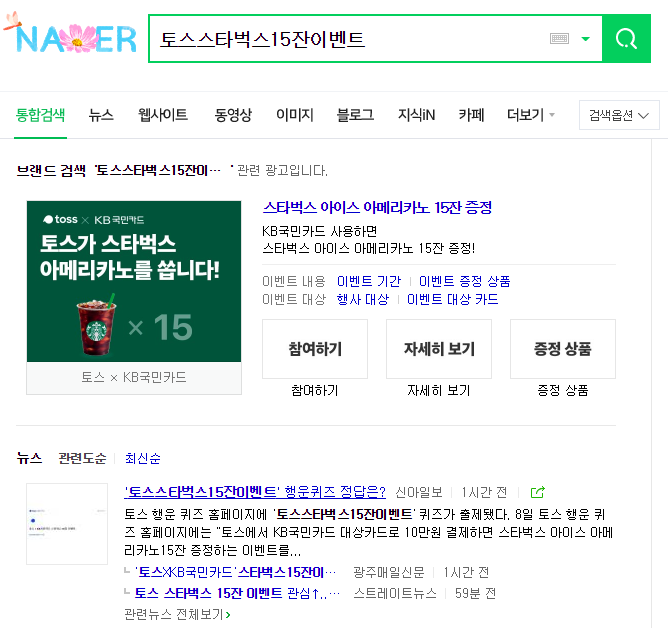Click the 참여하기 box button
This screenshot has width=668, height=628.
coord(315,349)
